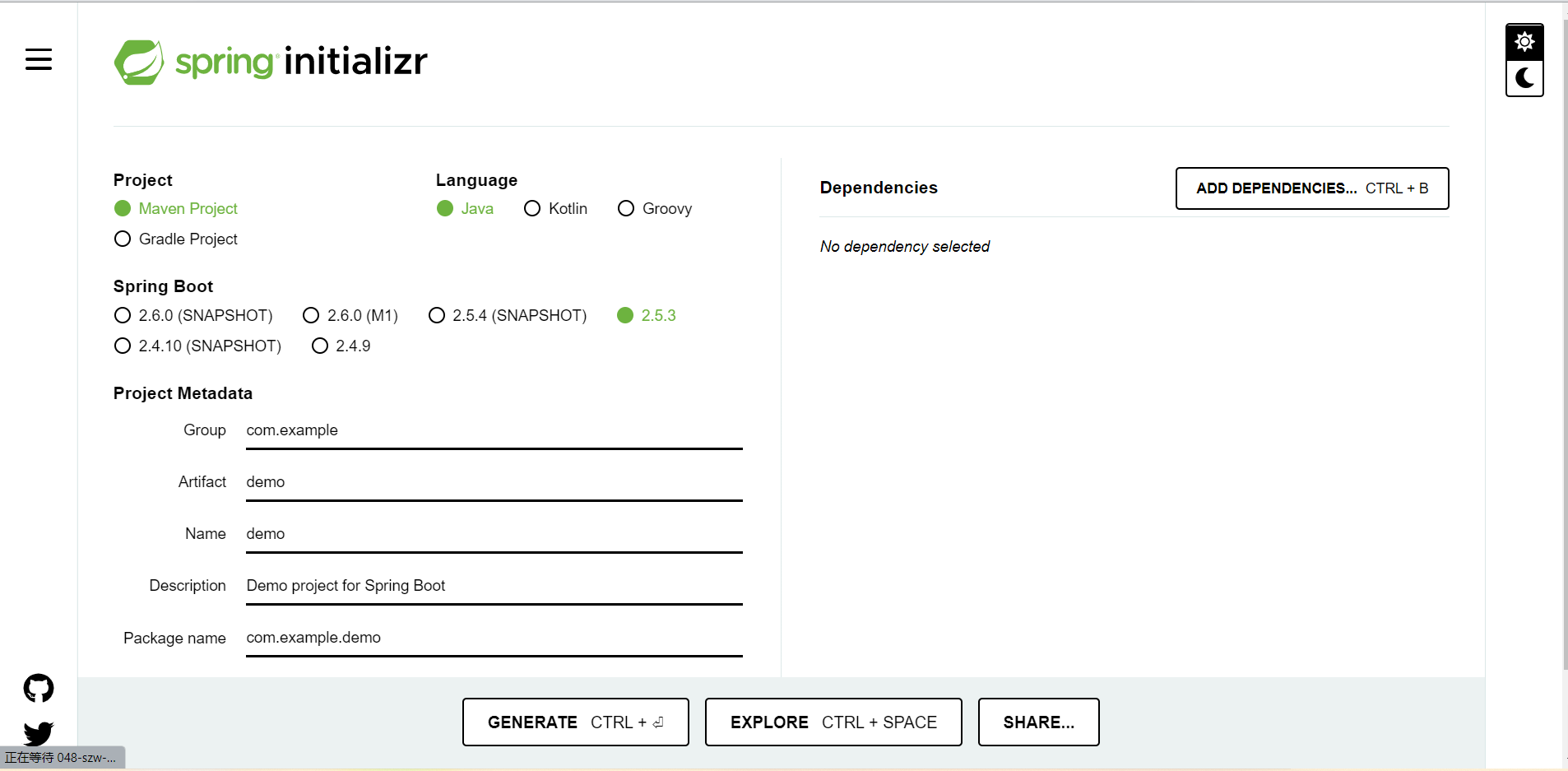Click Add Dependencies button

click(1312, 188)
